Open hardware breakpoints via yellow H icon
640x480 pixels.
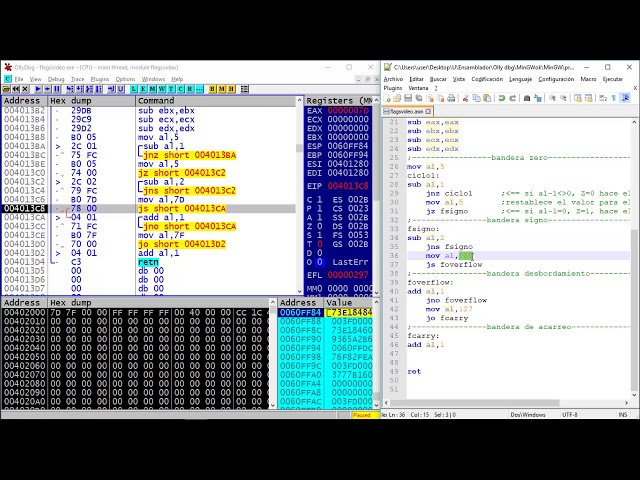click(231, 89)
